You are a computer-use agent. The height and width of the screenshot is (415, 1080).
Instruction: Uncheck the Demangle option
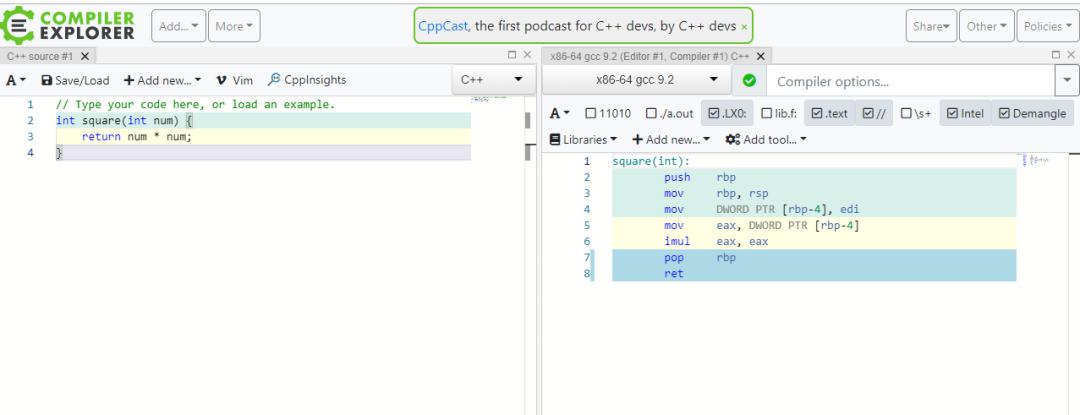click(1032, 114)
